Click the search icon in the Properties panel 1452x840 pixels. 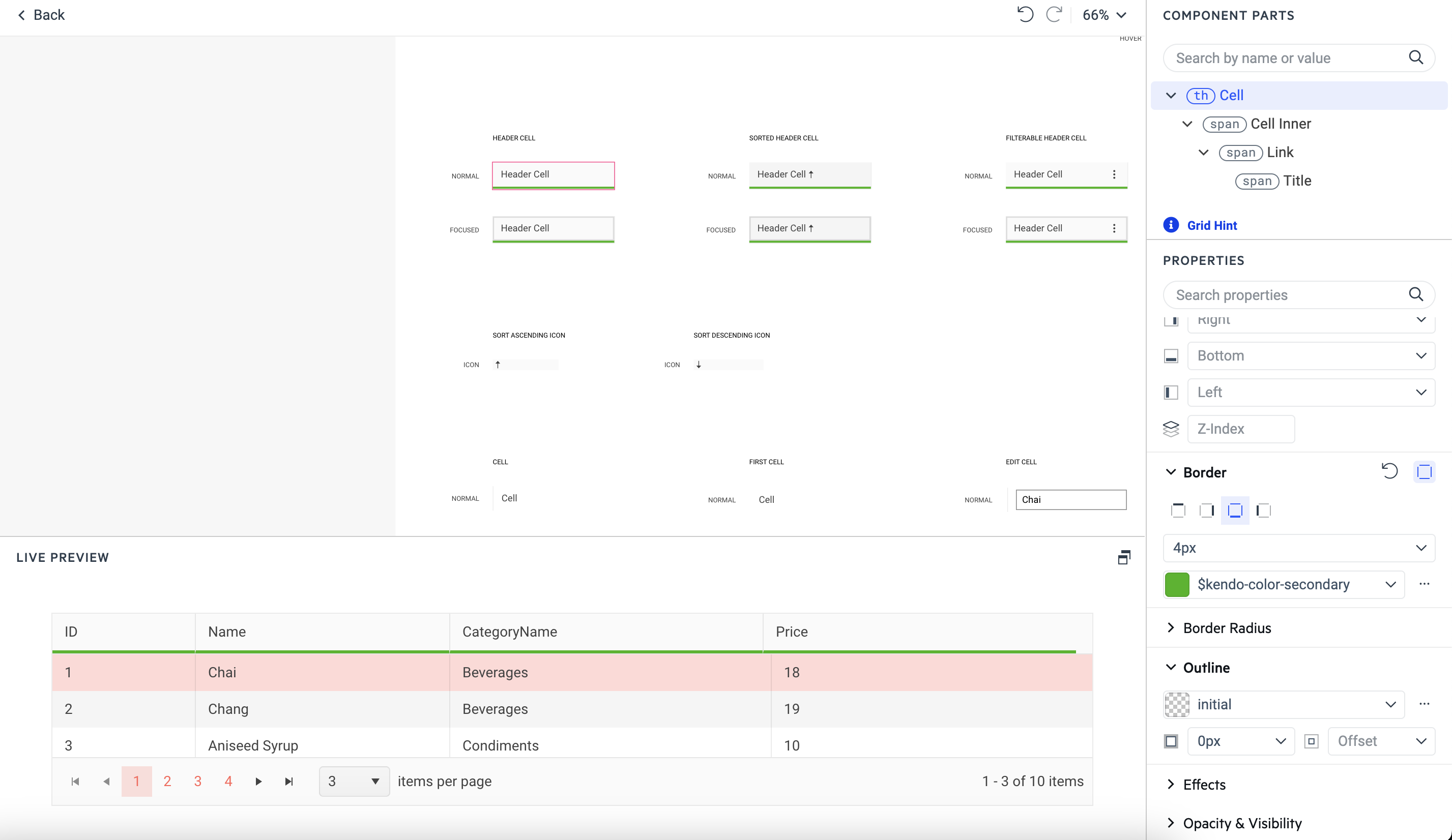click(1417, 294)
